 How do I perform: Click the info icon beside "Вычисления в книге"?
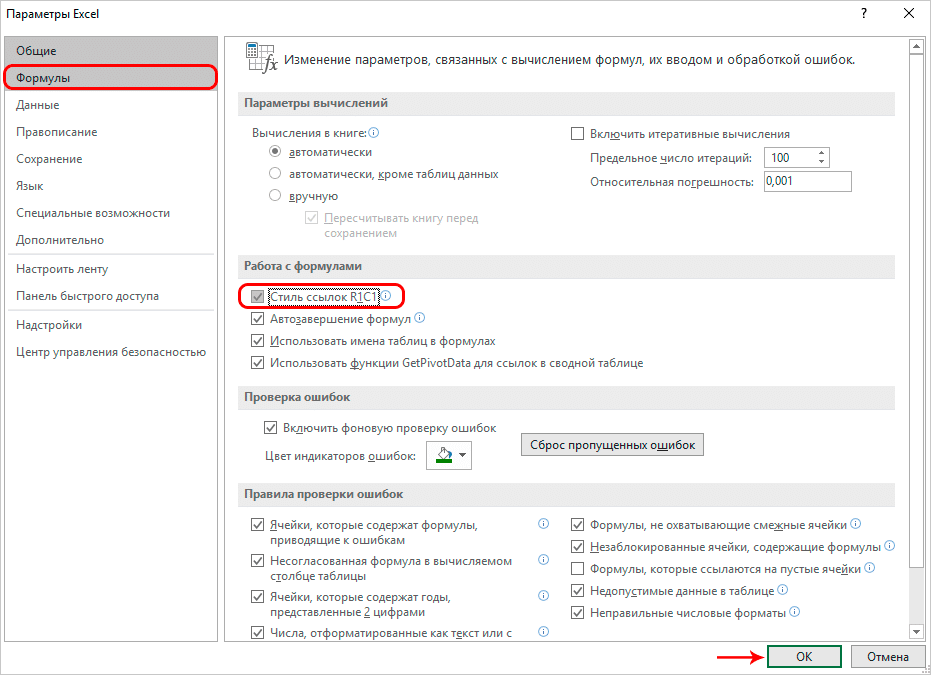[x=374, y=133]
